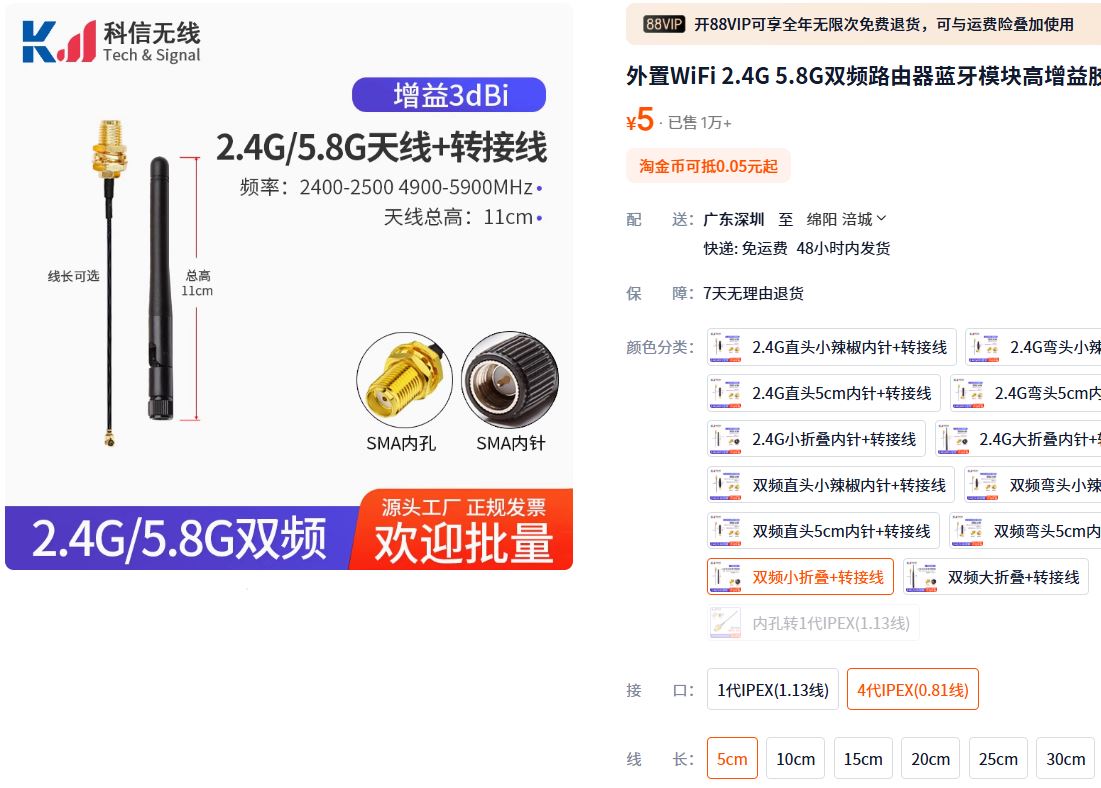Select 2.4G直头5cm内针+转接线 variant thumbnail
The image size is (1101, 788).
(x=726, y=393)
